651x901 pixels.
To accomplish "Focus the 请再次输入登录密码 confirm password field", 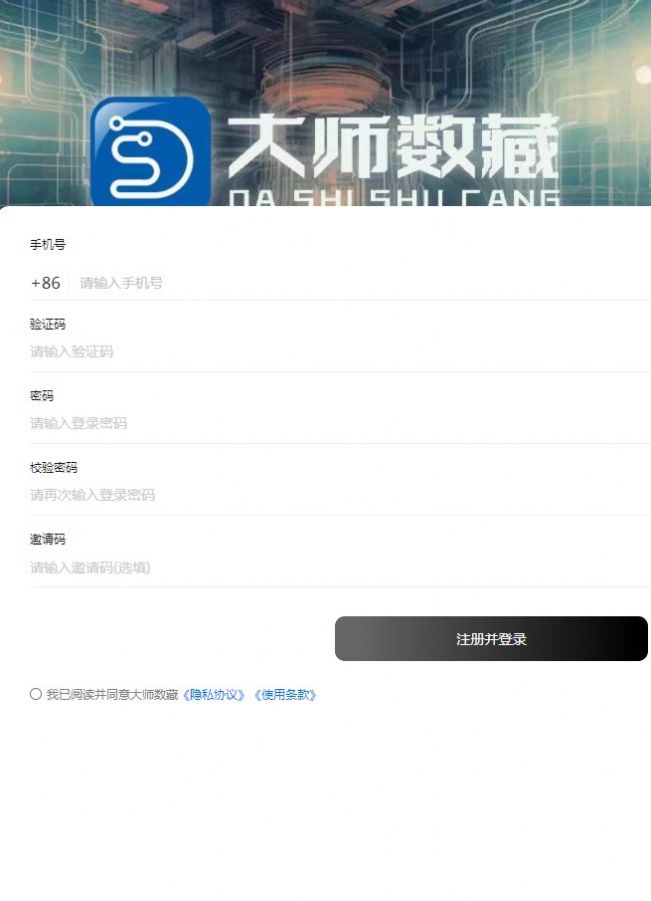I will 340,495.
